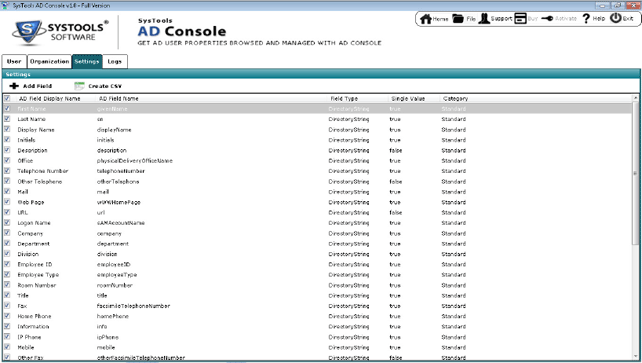The height and width of the screenshot is (363, 642).
Task: Sort by Field Type column header
Action: pos(344,99)
